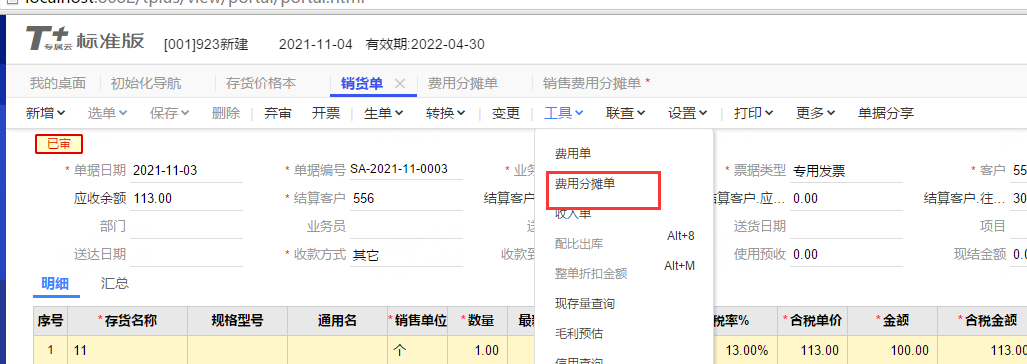Screen dimensions: 1027x364
Task: Click the 含税单价 column header
Action: coord(812,321)
